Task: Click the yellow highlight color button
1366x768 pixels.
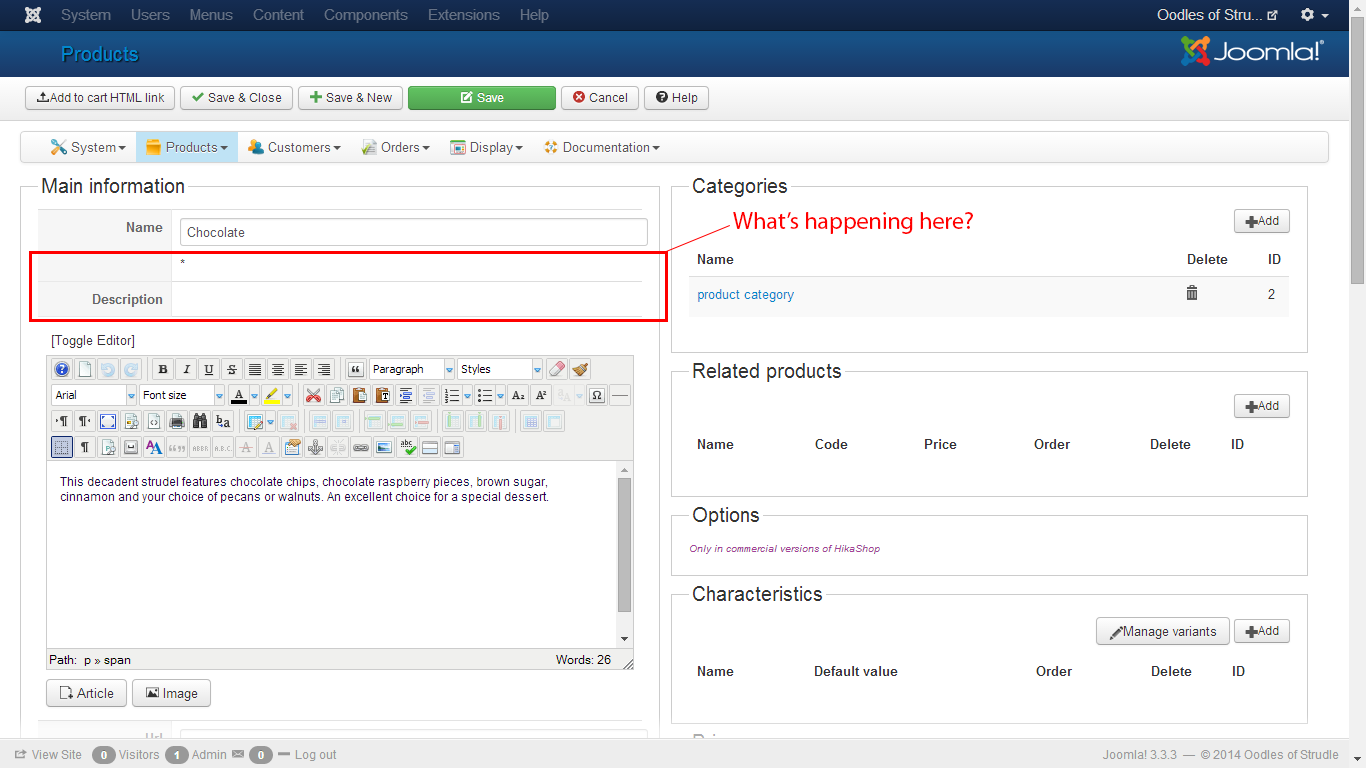Action: (x=272, y=395)
